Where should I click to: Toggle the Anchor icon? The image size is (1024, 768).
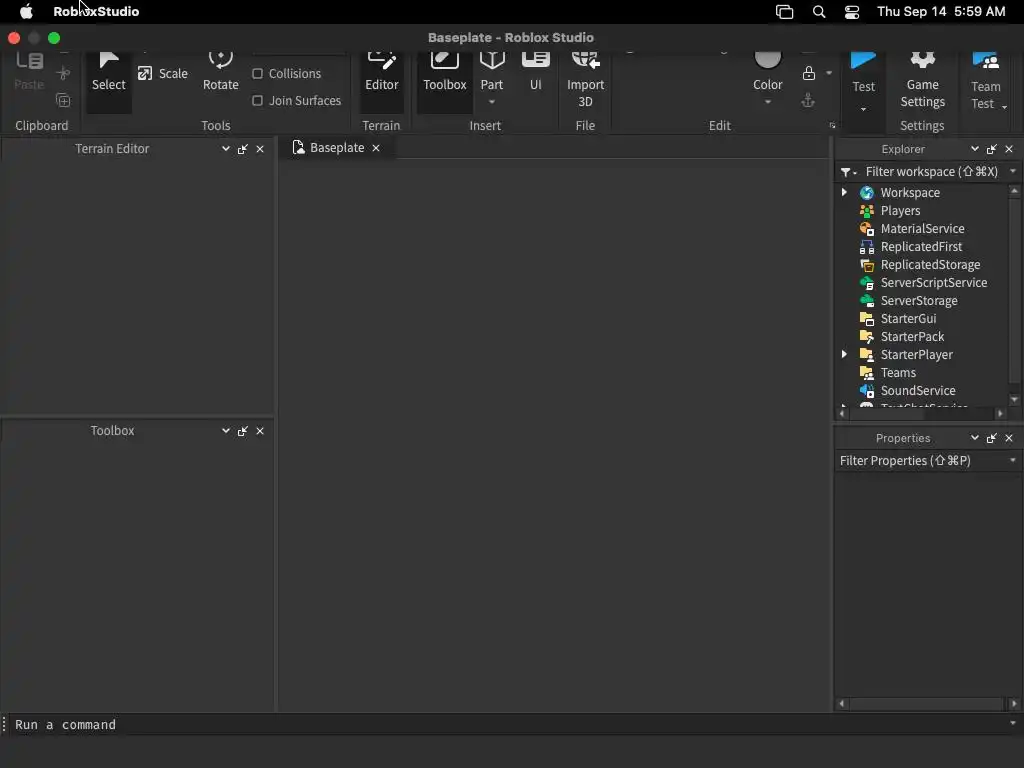click(x=808, y=101)
